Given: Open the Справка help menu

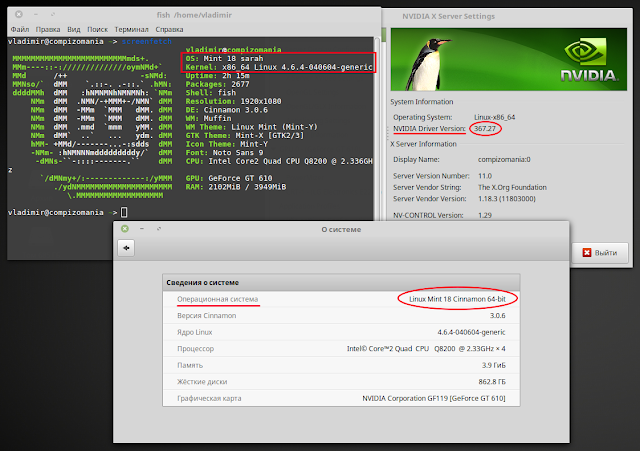Looking at the screenshot, I should coord(180,30).
